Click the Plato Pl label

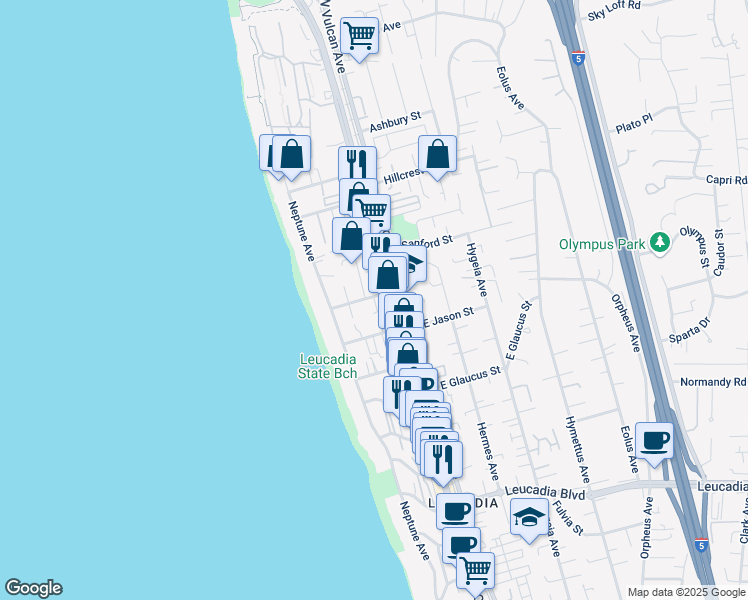tap(634, 124)
